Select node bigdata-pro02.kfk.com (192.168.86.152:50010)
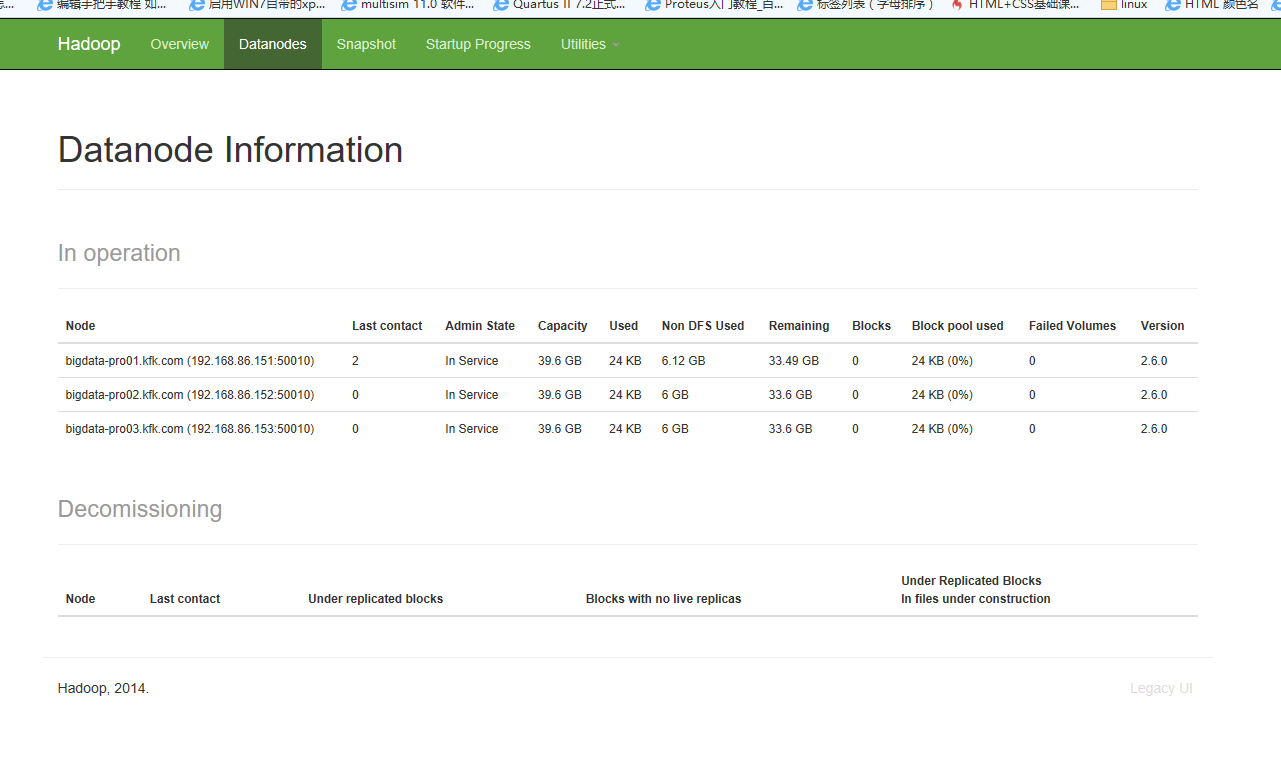This screenshot has width=1281, height=771. (190, 395)
